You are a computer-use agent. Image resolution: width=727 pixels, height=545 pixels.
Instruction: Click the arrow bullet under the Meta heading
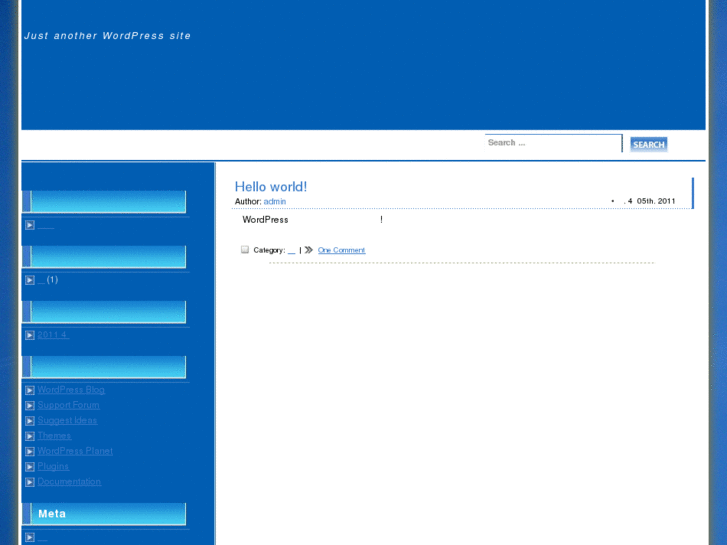click(30, 537)
